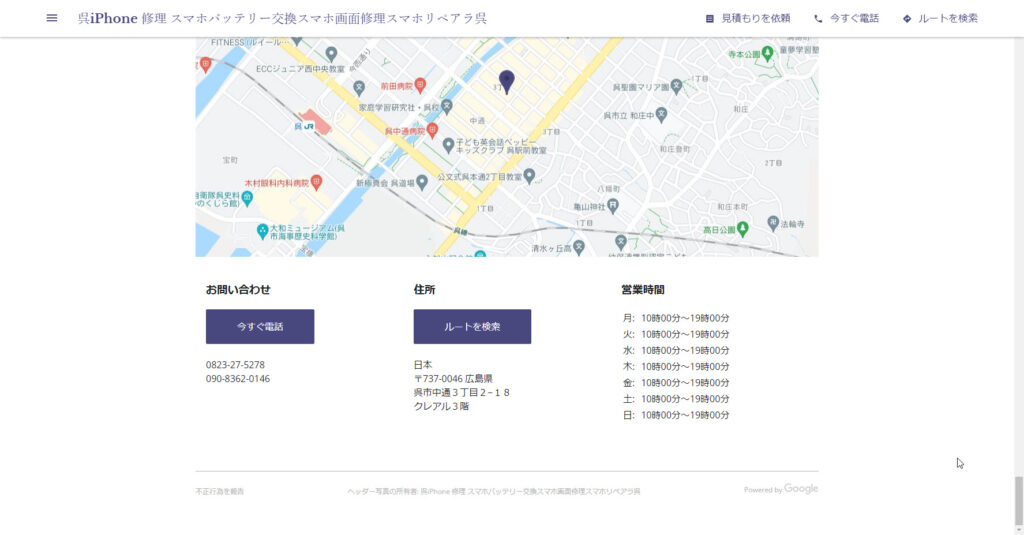Screen dimensions: 1024x535
Task: Click Powered by Google in footer
Action: pyautogui.click(x=781, y=489)
